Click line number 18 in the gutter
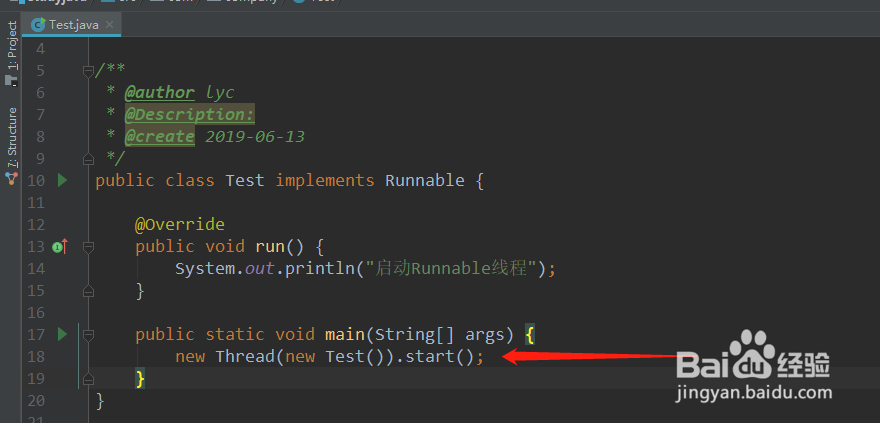The image size is (880, 423). point(35,357)
